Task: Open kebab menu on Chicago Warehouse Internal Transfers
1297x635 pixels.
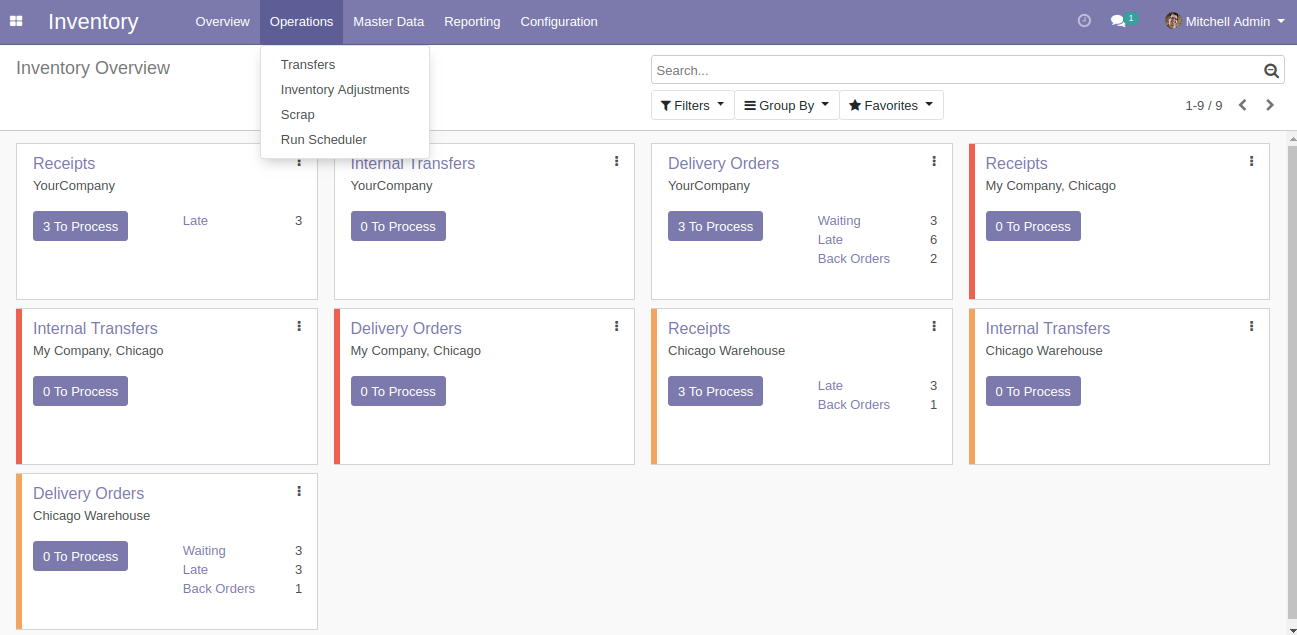Action: point(1251,326)
